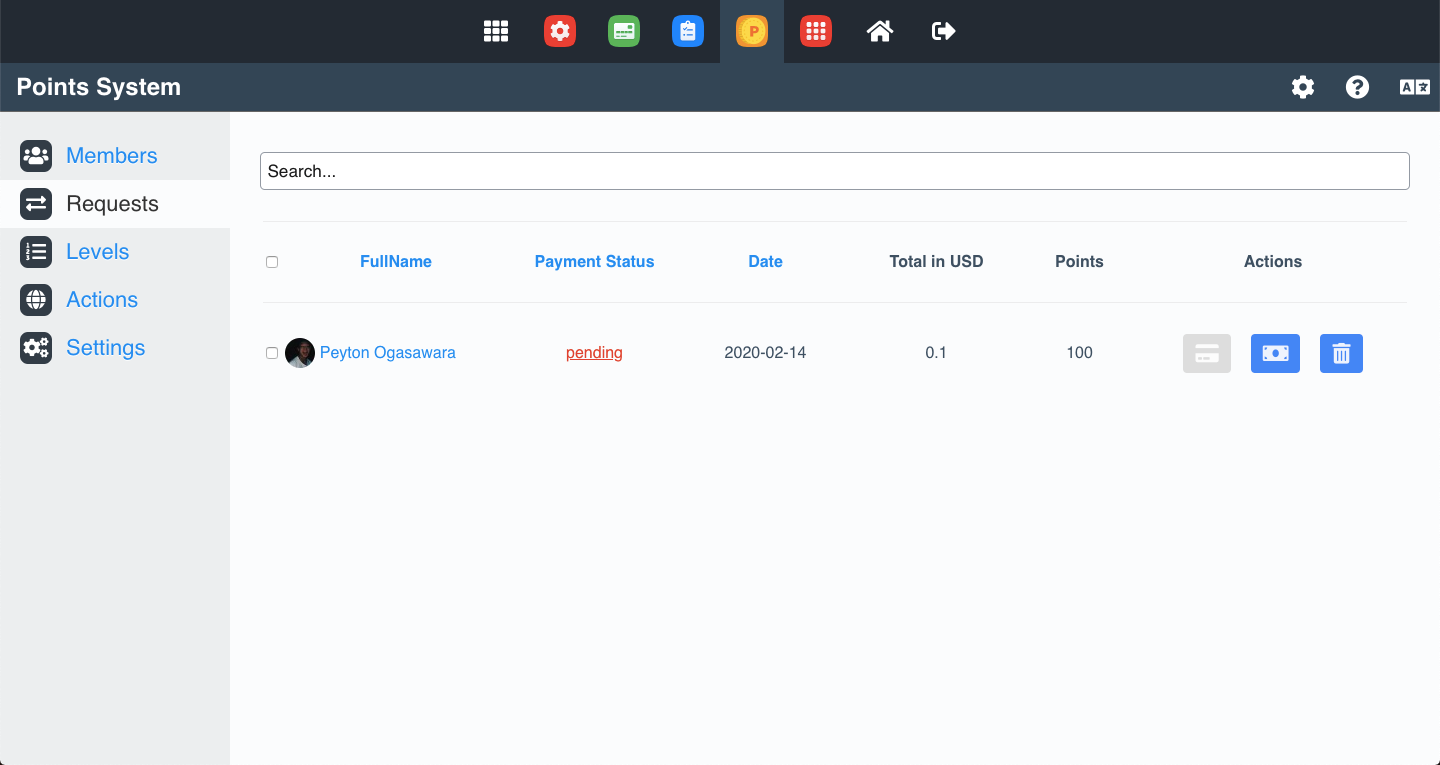Open Levels in the sidebar
The height and width of the screenshot is (765, 1440).
tap(97, 252)
